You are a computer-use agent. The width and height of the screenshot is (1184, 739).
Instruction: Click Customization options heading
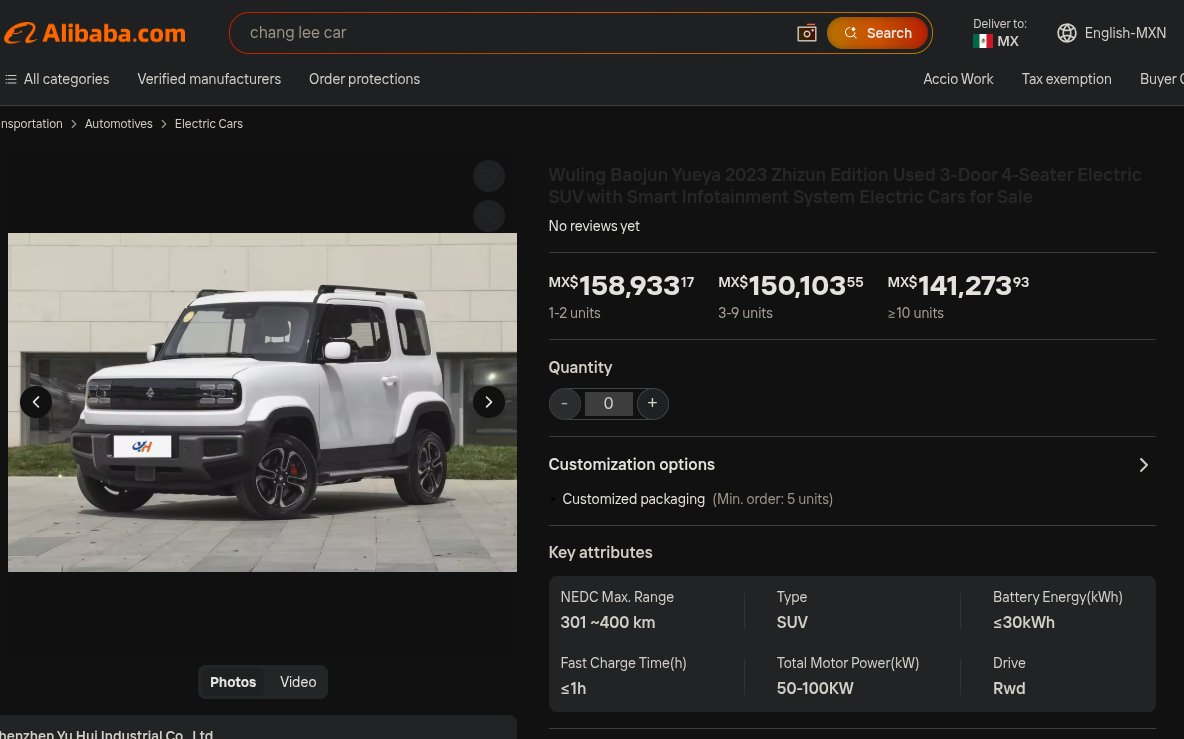[x=631, y=465]
